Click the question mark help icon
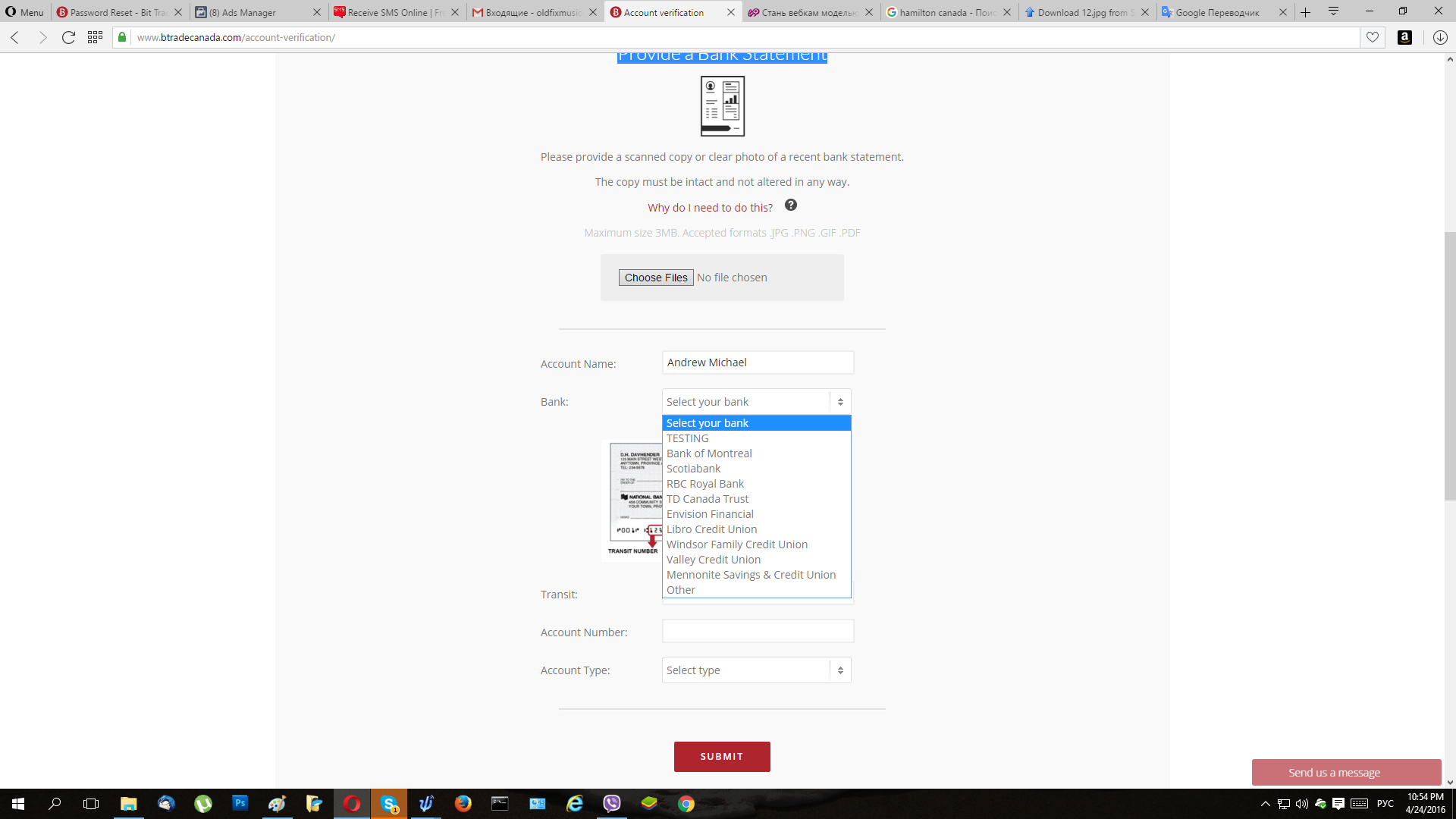Viewport: 1456px width, 819px height. (791, 205)
